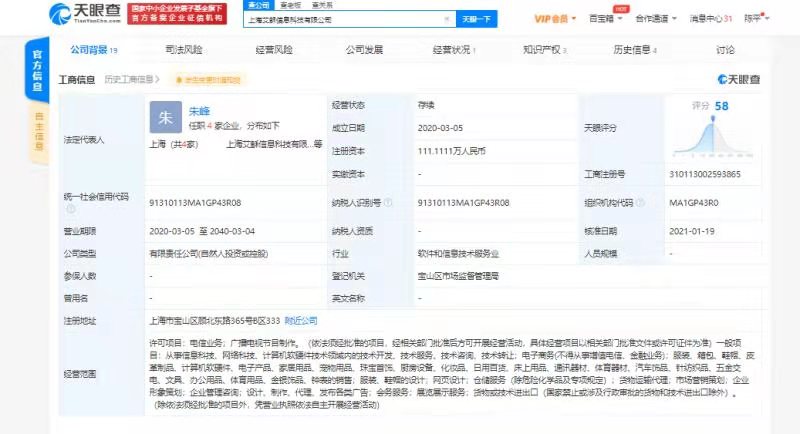The image size is (800, 434).
Task: Open the 历史工商信息 link
Action: [x=132, y=80]
